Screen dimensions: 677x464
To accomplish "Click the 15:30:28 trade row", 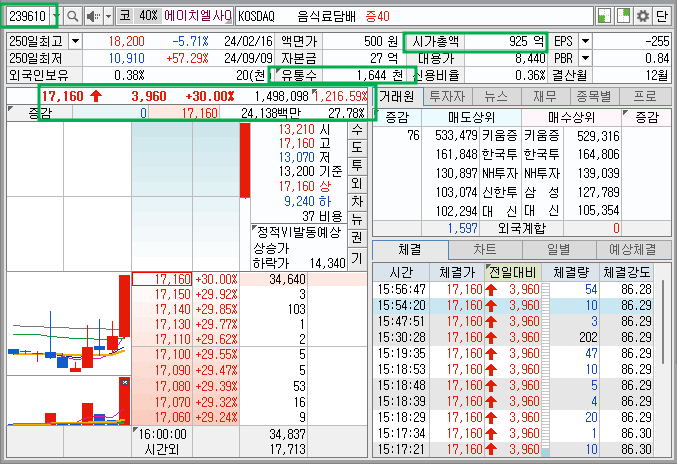I will coord(514,337).
